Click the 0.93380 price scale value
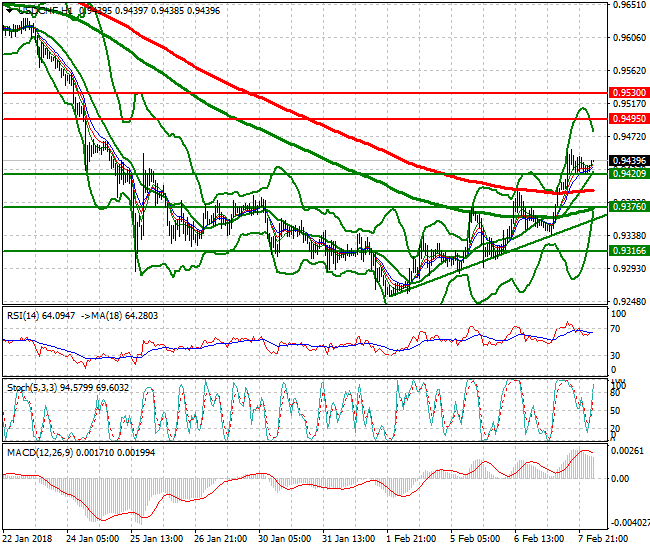650x550 pixels. pyautogui.click(x=629, y=236)
